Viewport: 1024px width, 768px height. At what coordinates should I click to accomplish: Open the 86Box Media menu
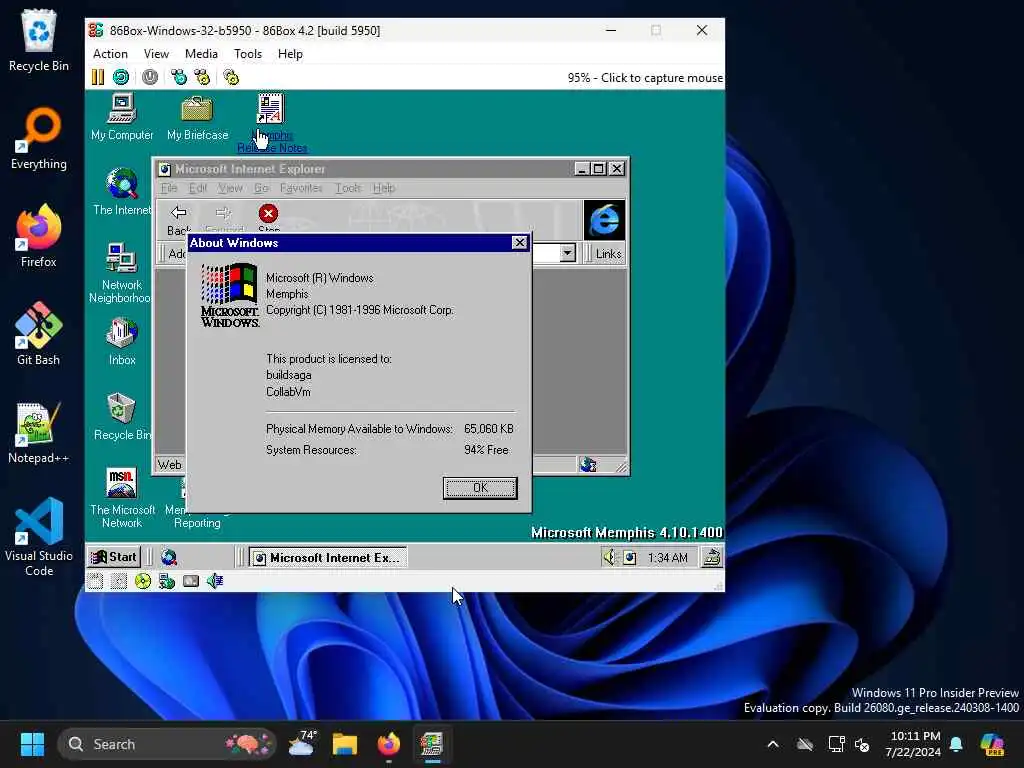click(201, 54)
